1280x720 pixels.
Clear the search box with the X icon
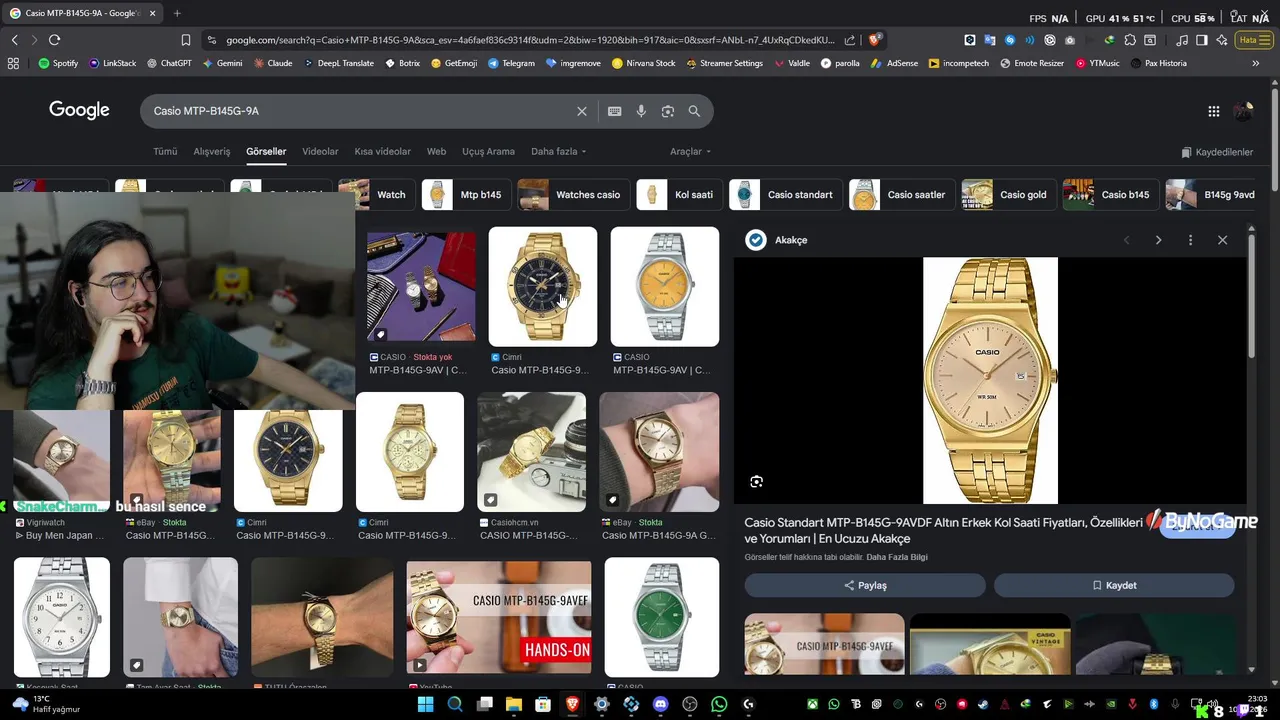[582, 111]
